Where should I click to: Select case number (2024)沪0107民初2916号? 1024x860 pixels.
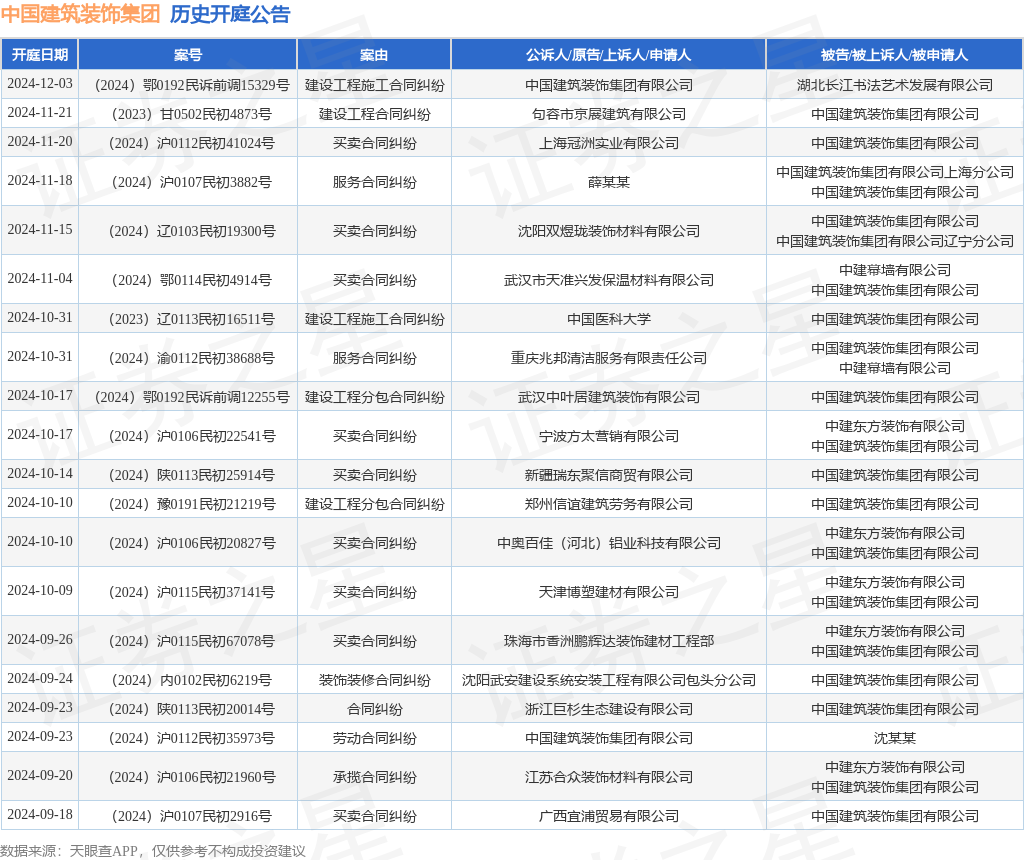[x=188, y=816]
